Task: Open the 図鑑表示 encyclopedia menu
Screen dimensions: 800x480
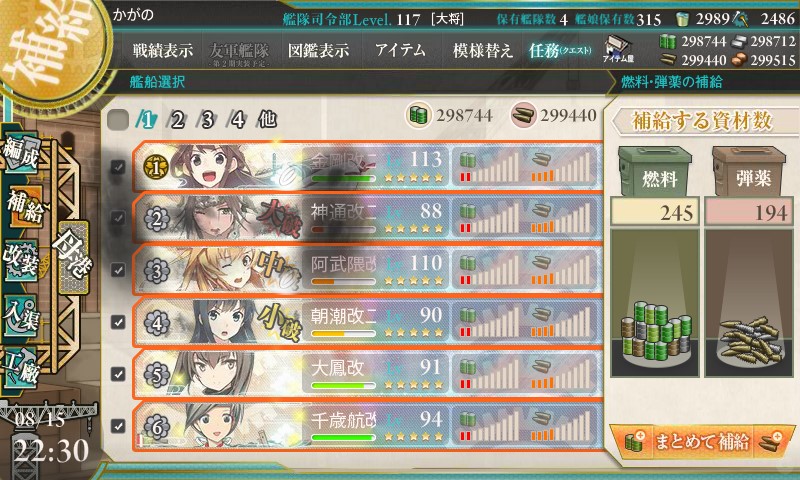Action: click(318, 50)
